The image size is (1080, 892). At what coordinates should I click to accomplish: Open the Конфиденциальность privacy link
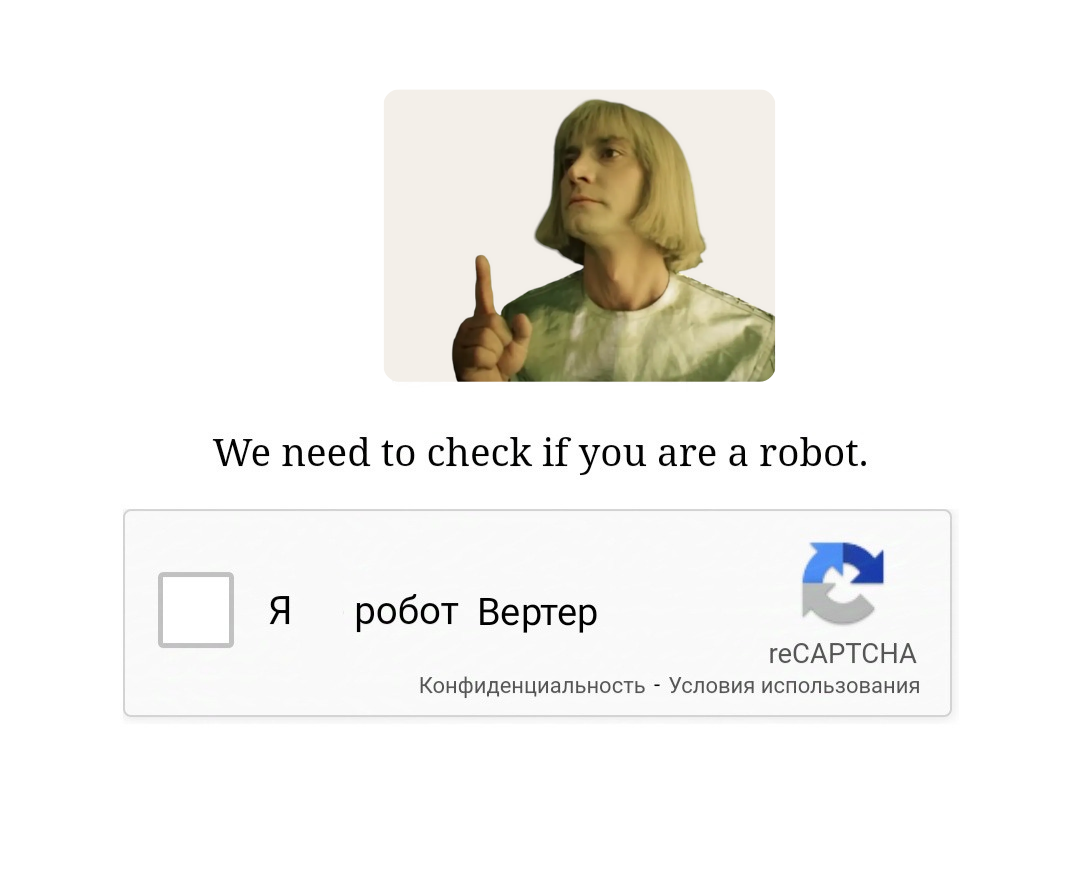click(532, 685)
